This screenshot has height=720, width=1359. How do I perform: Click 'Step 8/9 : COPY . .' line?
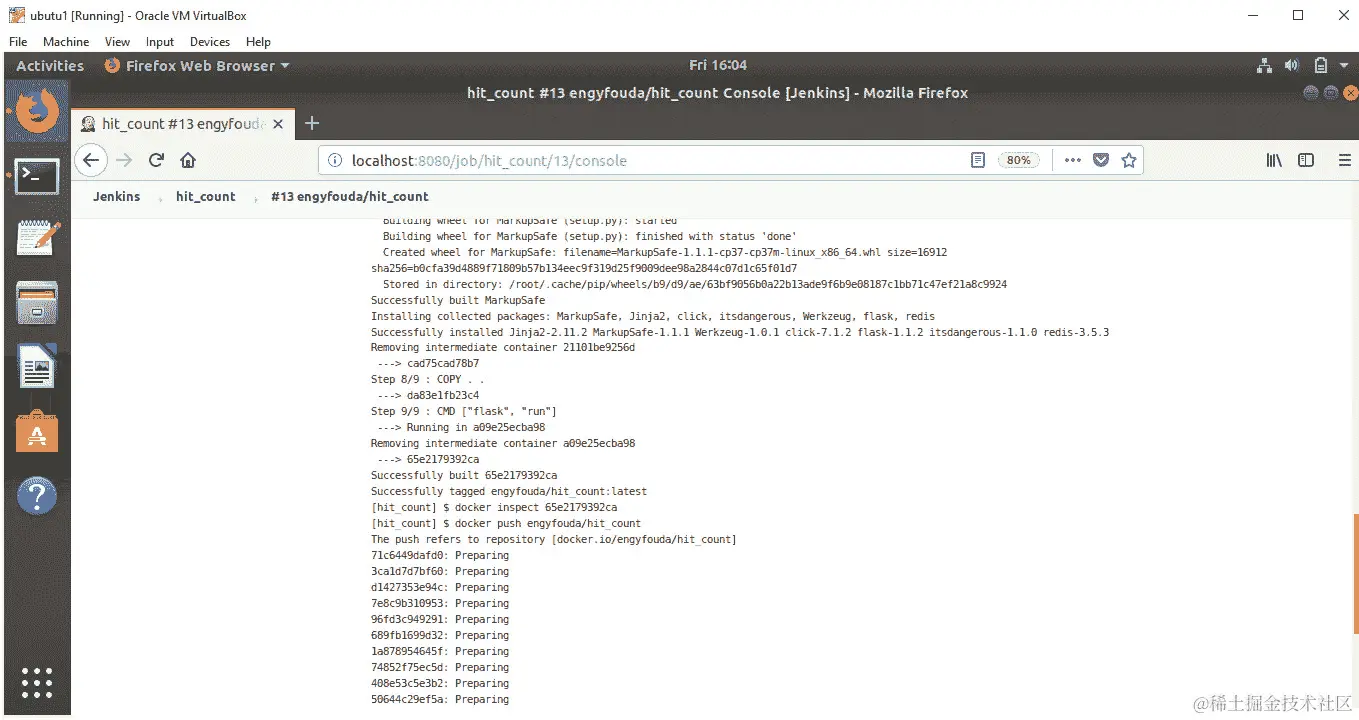(x=427, y=380)
